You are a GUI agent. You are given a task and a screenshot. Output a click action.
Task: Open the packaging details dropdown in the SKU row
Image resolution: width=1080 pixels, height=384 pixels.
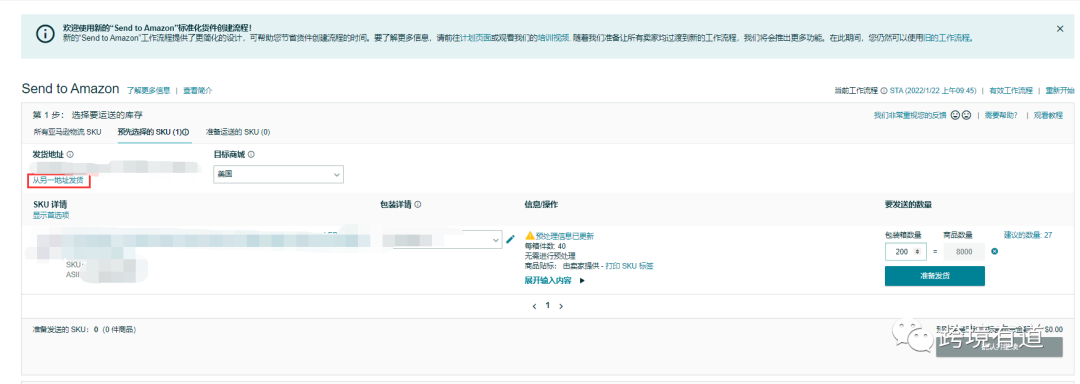click(443, 239)
